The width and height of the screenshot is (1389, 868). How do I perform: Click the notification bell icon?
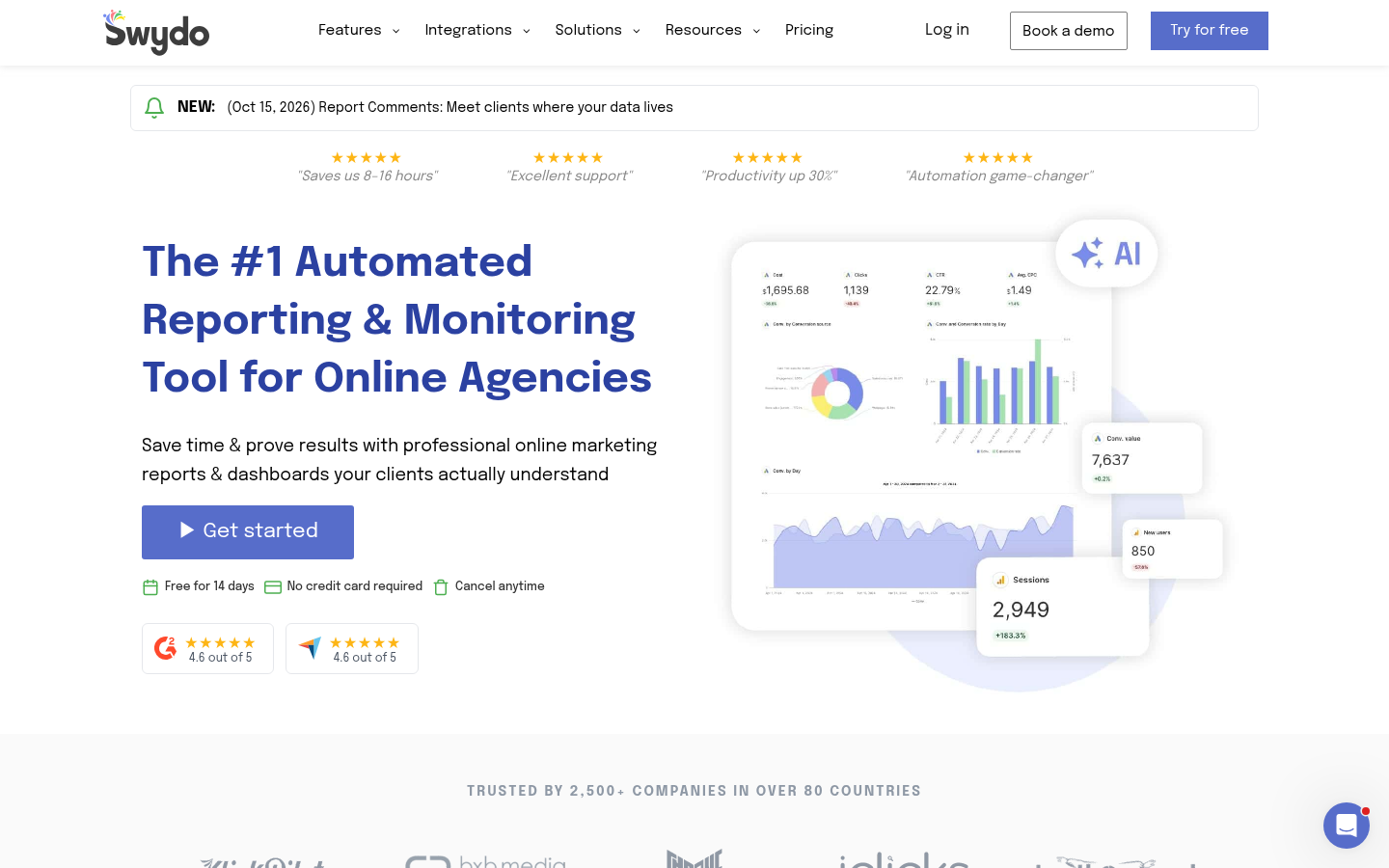(x=154, y=108)
